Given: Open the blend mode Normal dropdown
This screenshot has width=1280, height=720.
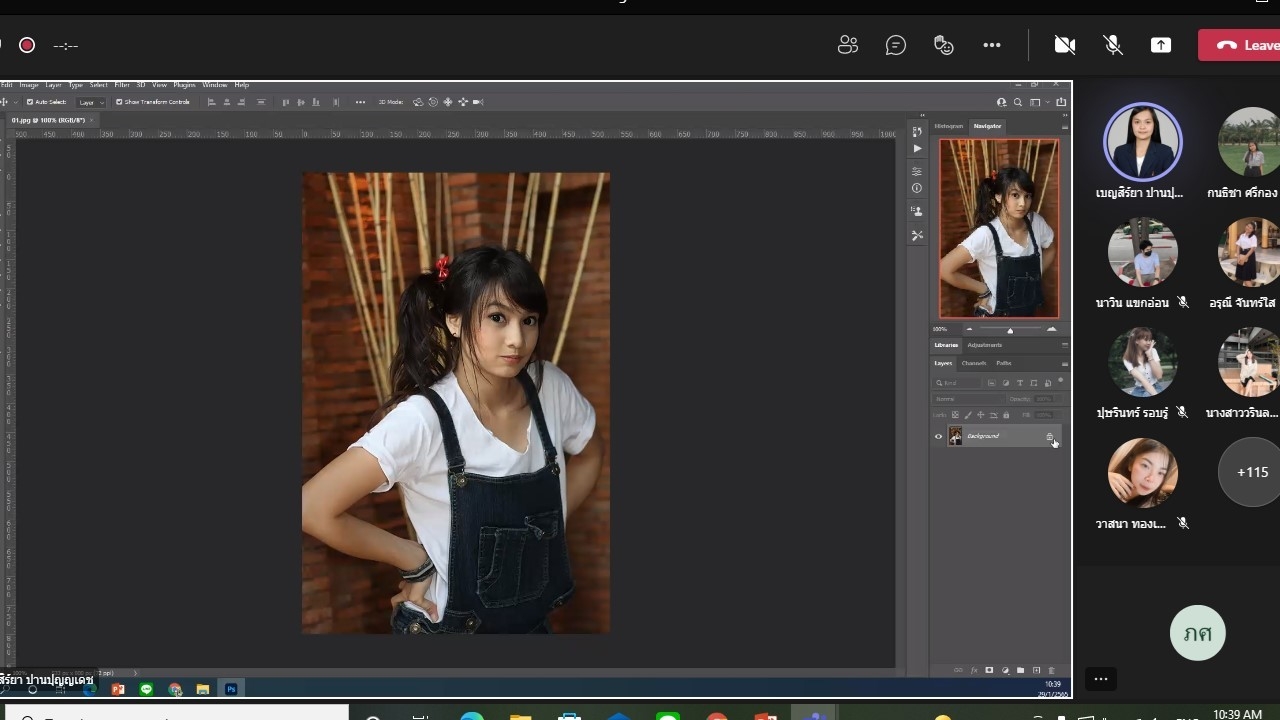Looking at the screenshot, I should pyautogui.click(x=967, y=399).
